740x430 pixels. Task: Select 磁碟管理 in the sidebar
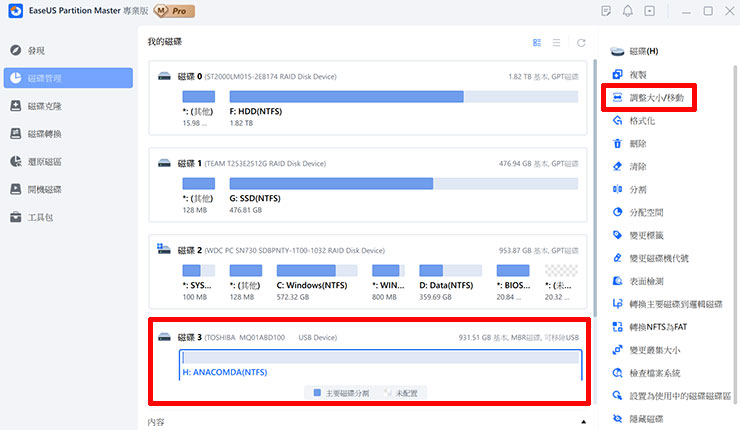(68, 78)
